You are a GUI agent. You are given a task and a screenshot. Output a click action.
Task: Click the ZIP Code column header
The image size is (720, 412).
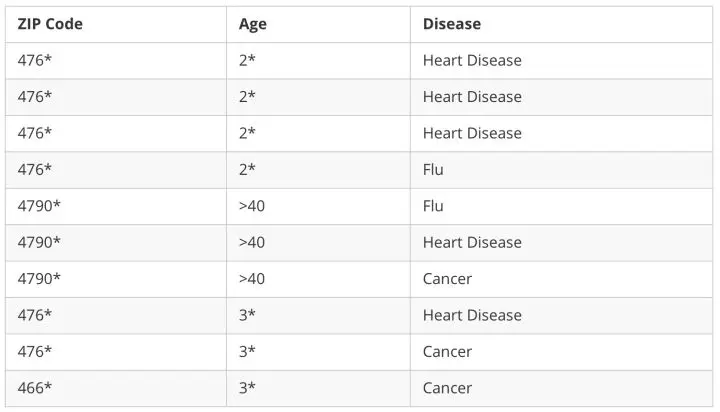(50, 24)
